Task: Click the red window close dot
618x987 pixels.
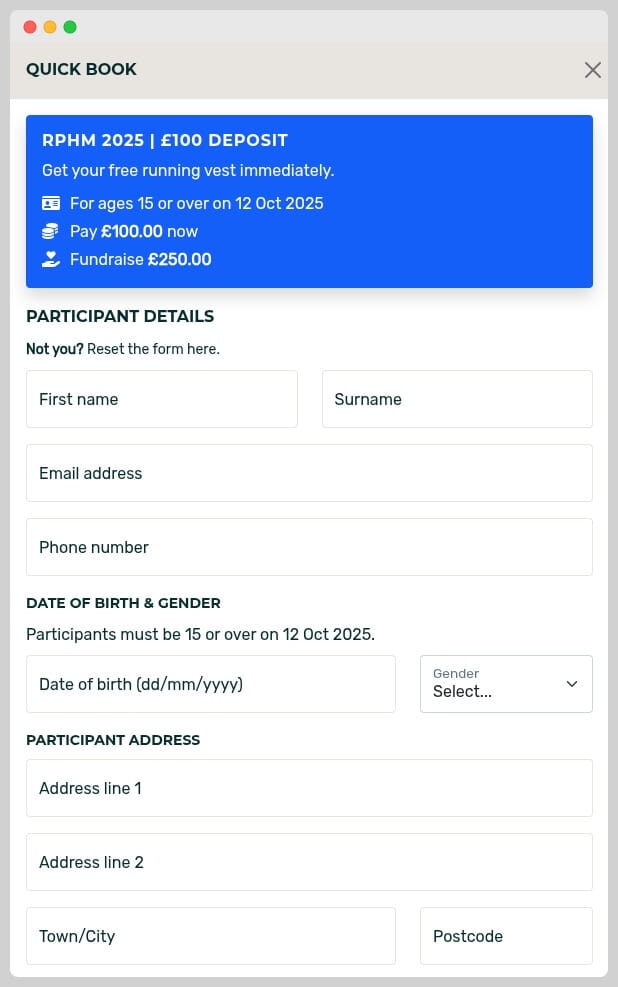Action: [30, 27]
